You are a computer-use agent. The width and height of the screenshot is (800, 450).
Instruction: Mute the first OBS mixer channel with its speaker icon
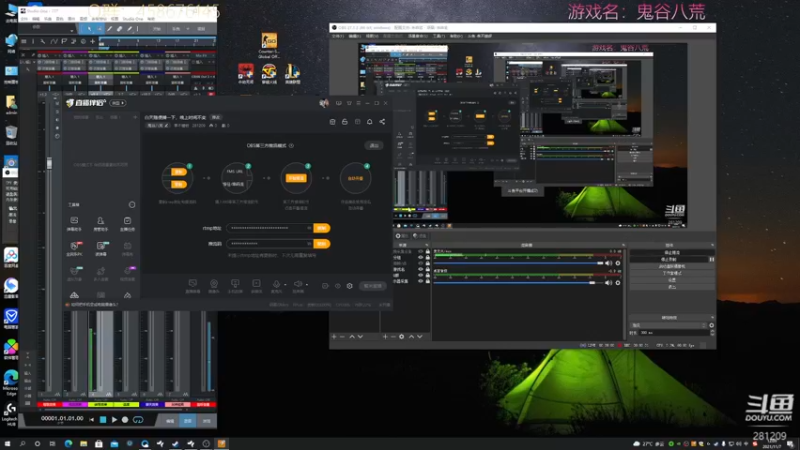coord(608,263)
